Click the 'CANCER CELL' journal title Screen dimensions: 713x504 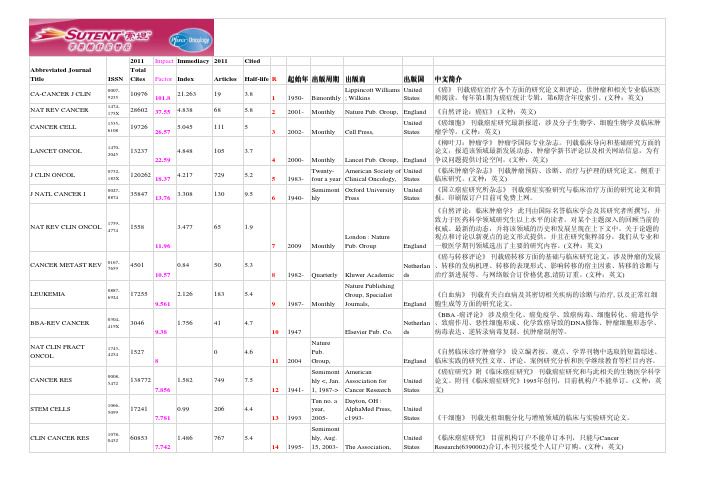[x=53, y=126]
